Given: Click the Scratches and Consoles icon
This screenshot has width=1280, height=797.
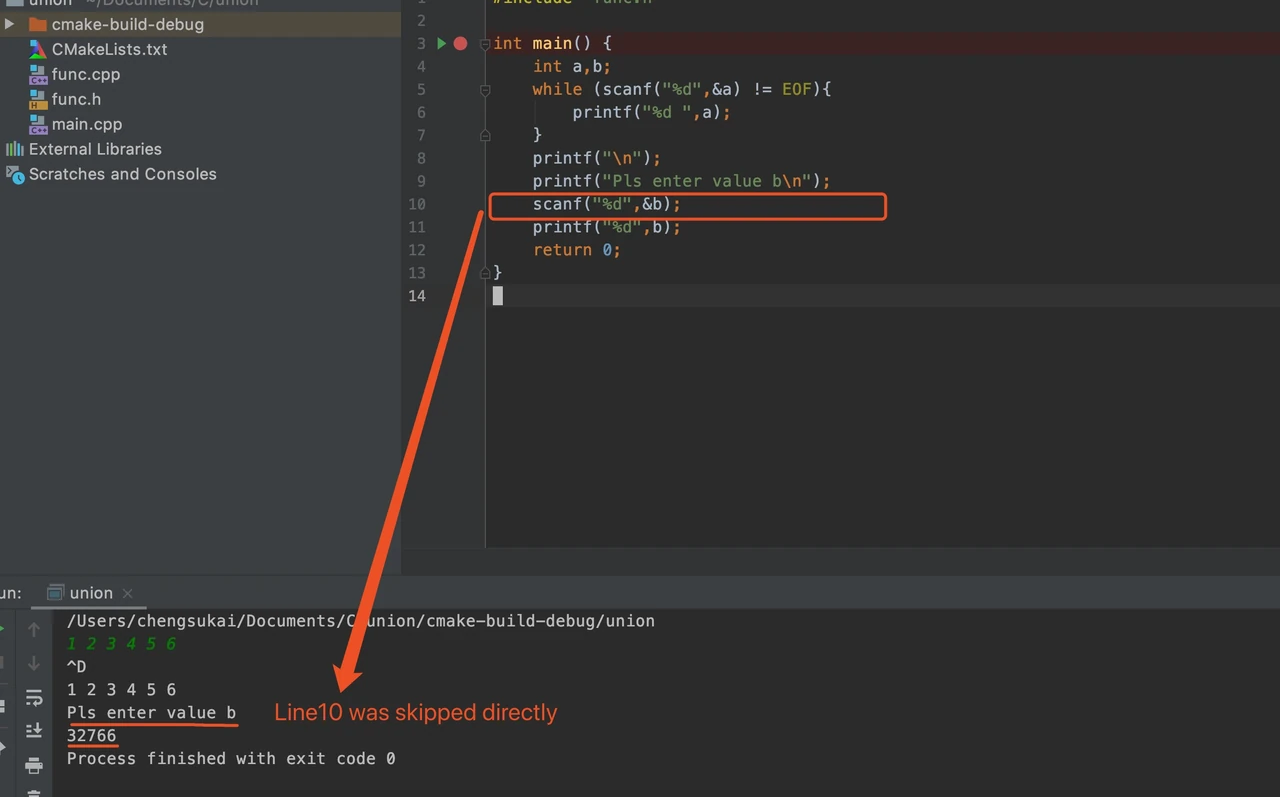Looking at the screenshot, I should click(15, 174).
